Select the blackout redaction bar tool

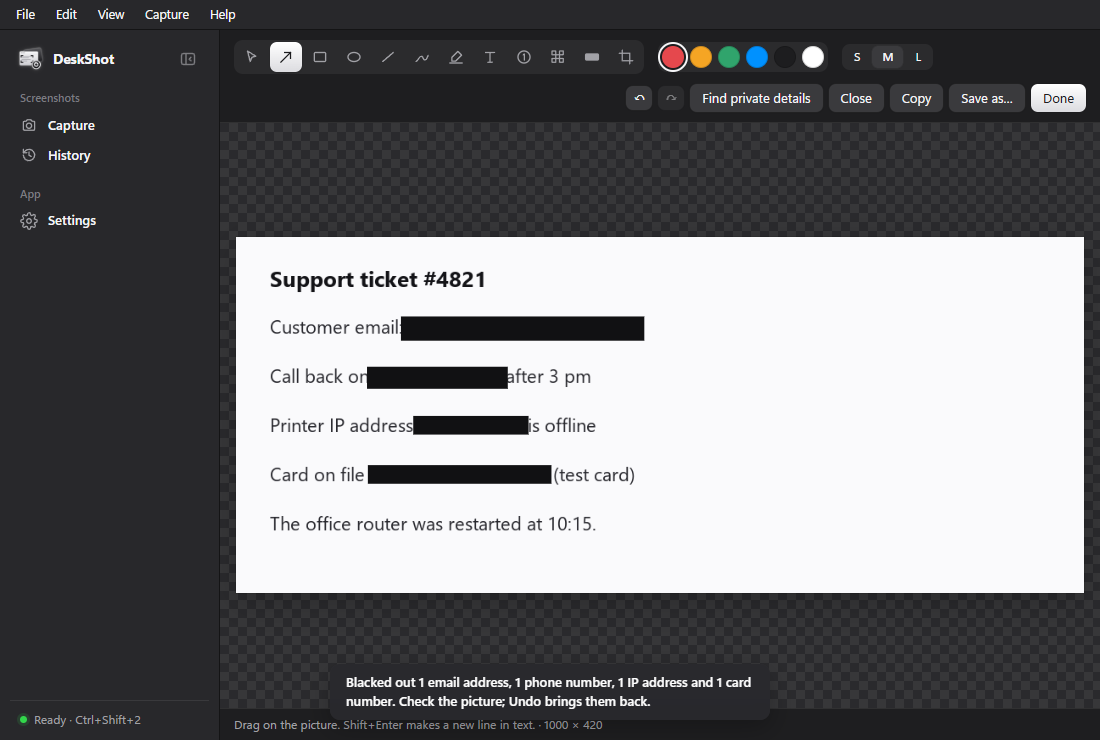click(x=592, y=57)
